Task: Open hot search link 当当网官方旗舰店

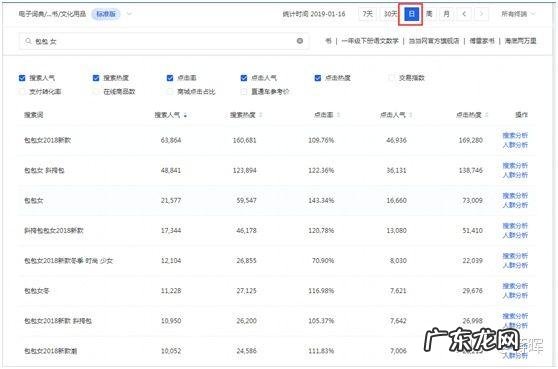Action: click(x=434, y=41)
